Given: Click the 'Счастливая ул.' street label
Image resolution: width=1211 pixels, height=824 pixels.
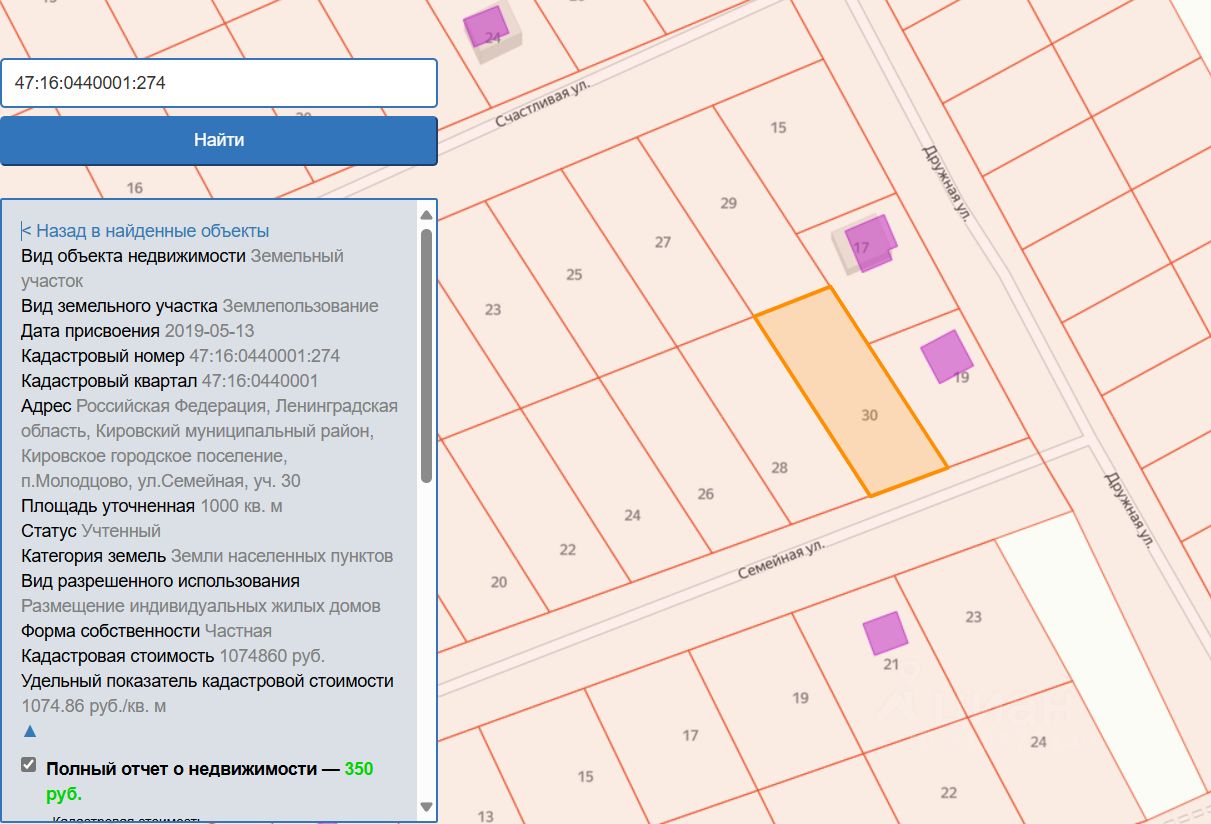Looking at the screenshot, I should [543, 104].
